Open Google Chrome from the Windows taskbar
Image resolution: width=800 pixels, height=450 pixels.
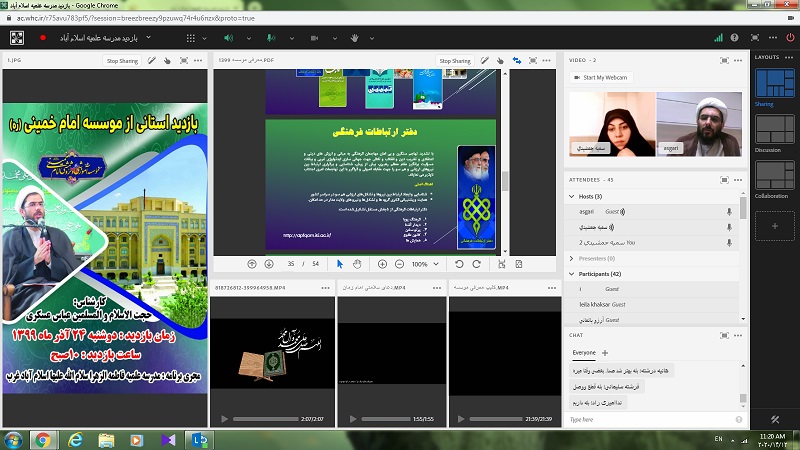[43, 439]
